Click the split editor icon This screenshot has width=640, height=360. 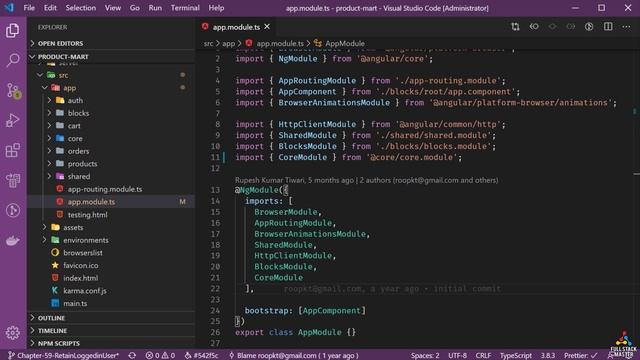608,27
